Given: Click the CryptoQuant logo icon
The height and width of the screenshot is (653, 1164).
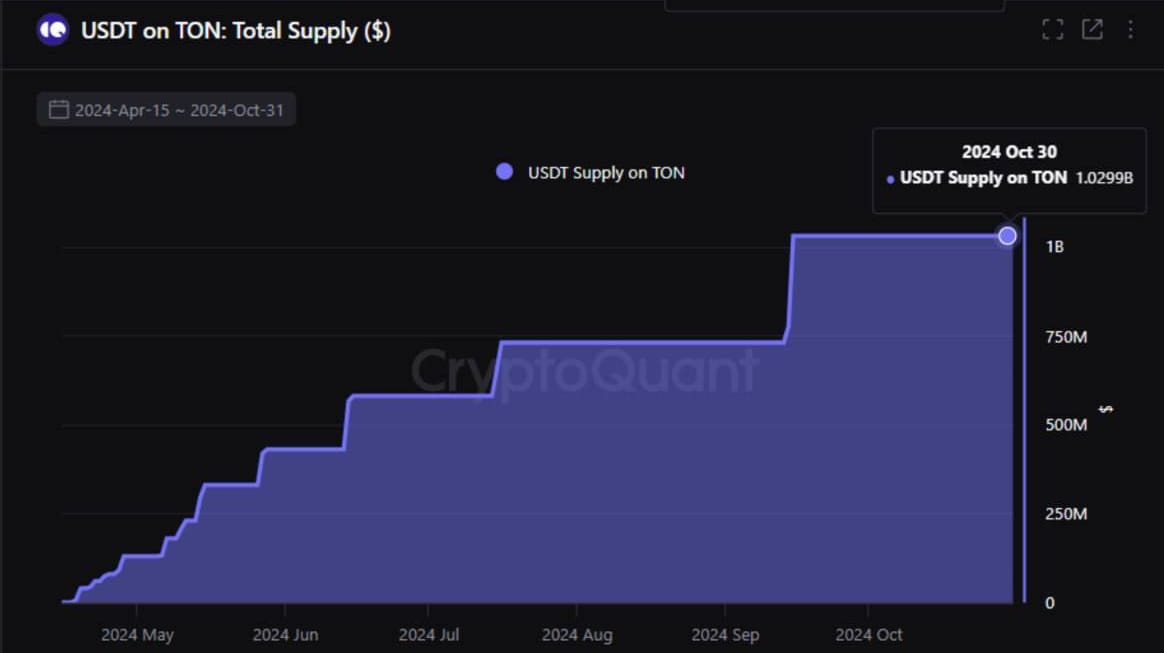Looking at the screenshot, I should point(53,30).
